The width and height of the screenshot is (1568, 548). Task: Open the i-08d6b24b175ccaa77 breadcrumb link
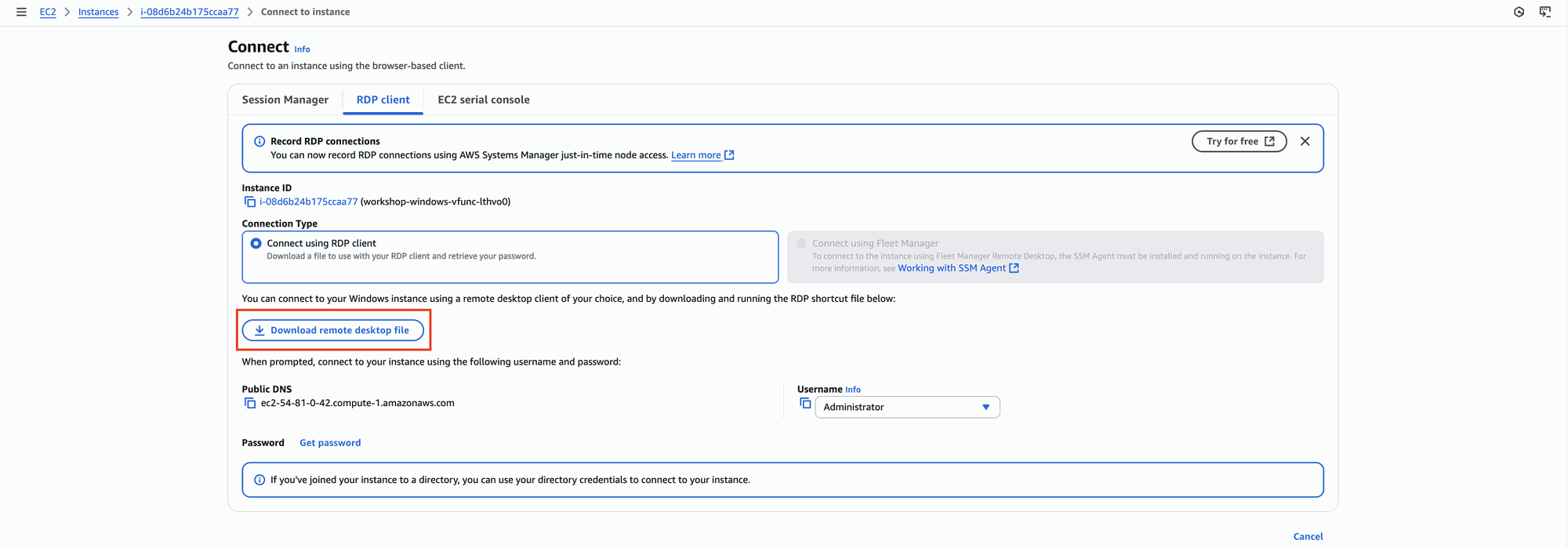[x=190, y=12]
